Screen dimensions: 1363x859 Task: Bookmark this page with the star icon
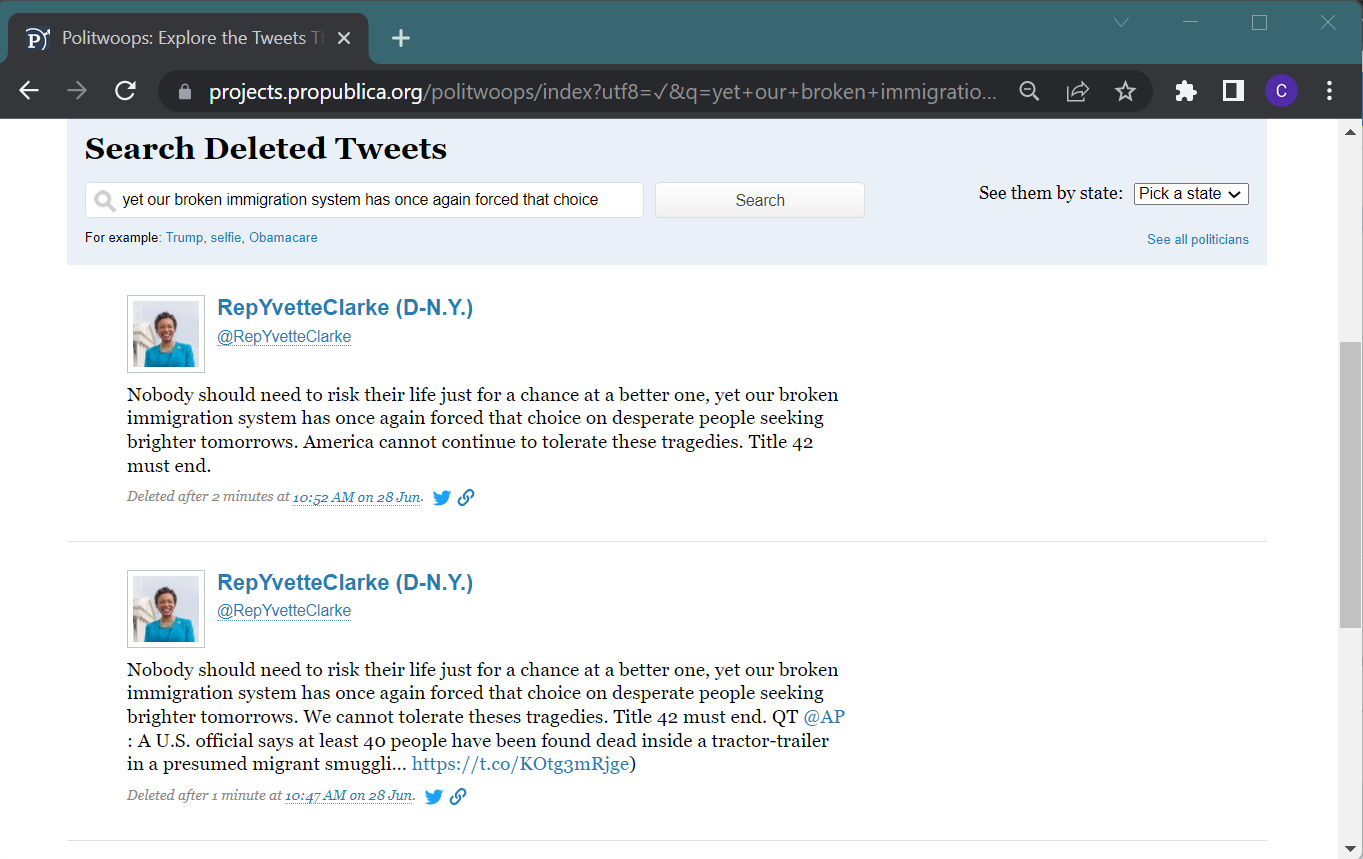1125,92
